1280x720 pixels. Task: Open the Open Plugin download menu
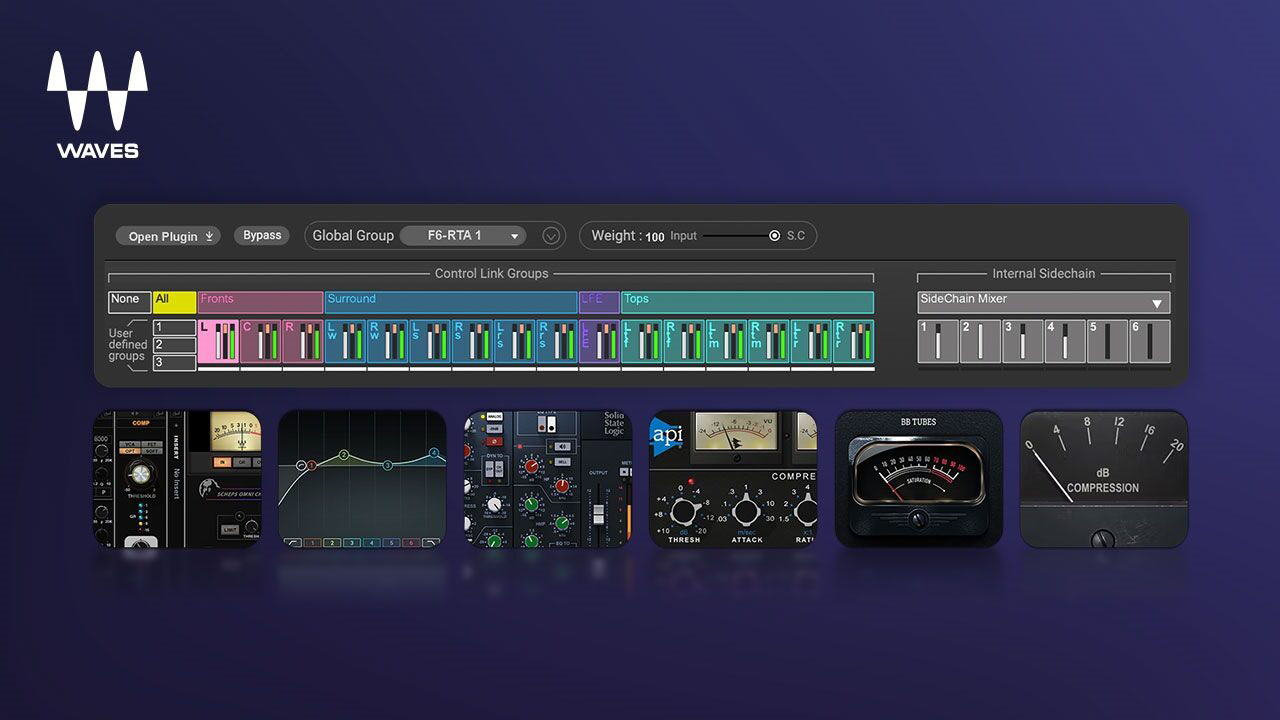[171, 237]
